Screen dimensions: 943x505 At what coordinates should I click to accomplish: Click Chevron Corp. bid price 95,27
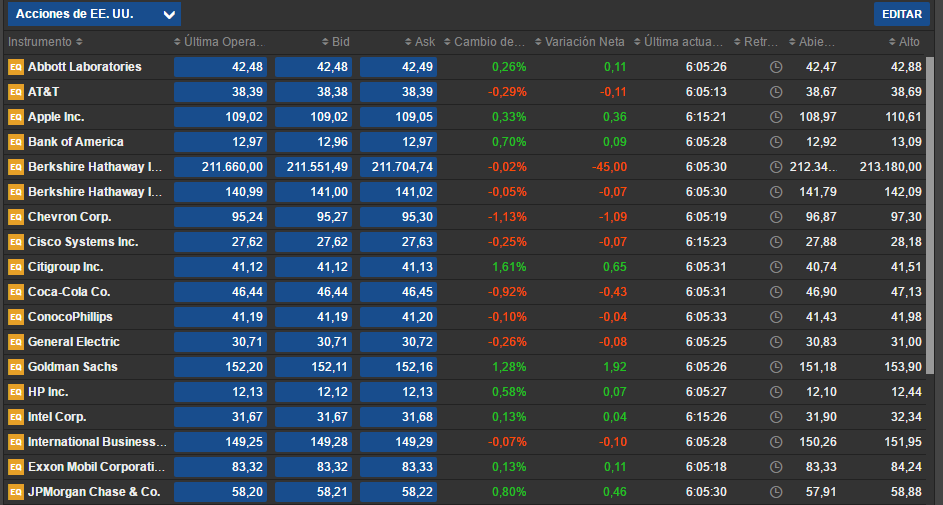[x=313, y=217]
